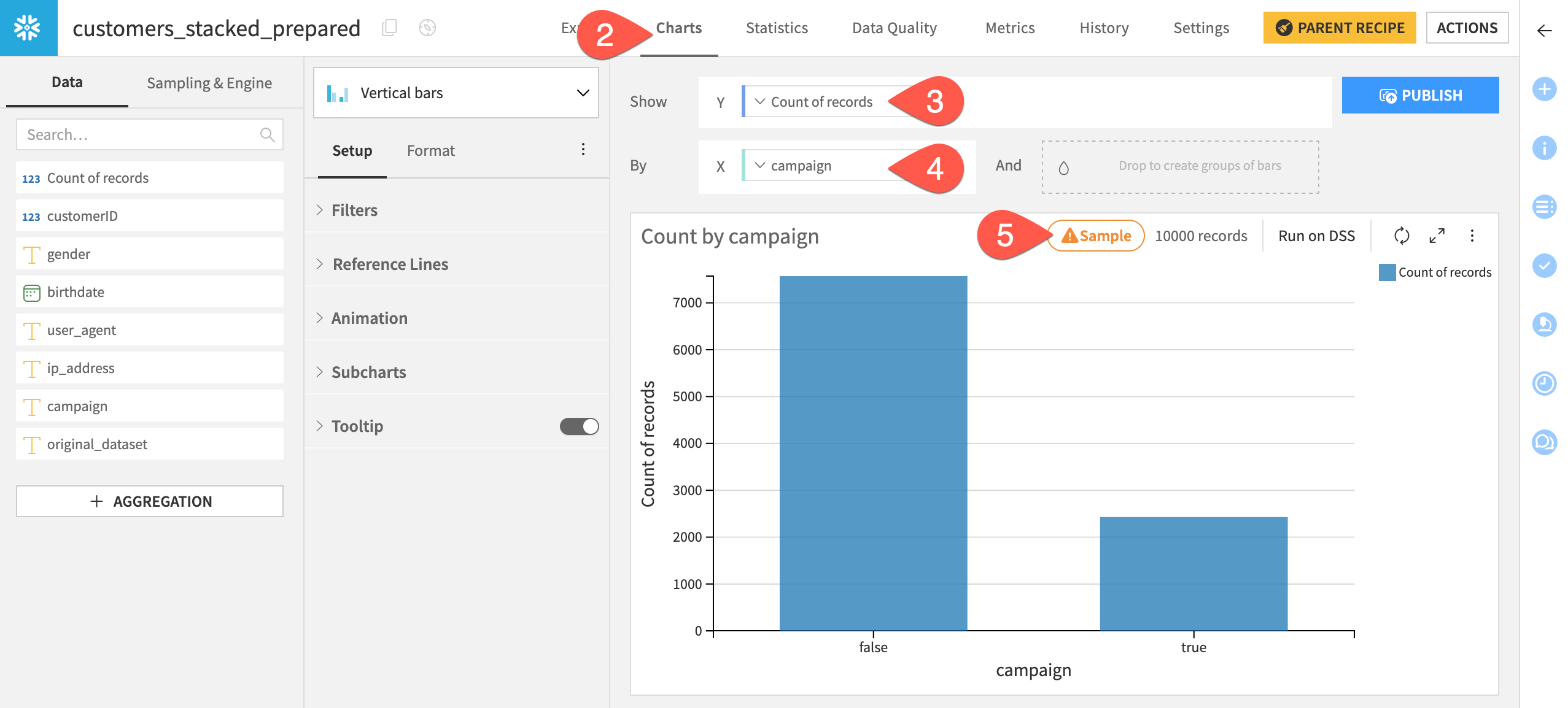The image size is (1568, 708).
Task: Switch to Sampling & Engine tab
Action: tap(209, 83)
